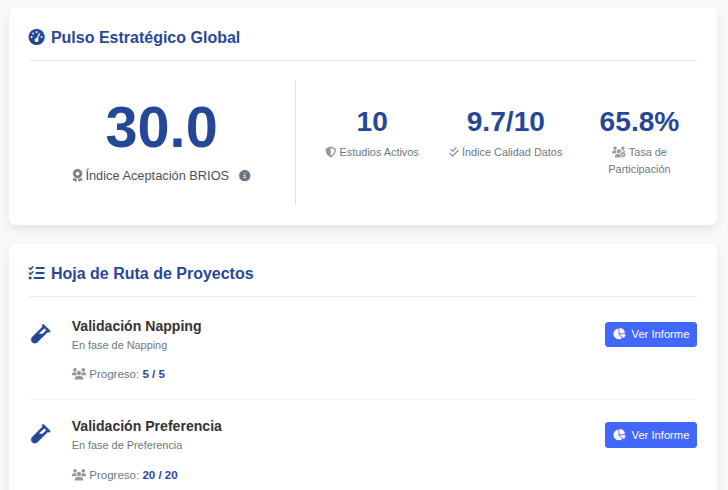Click the 30.0 acceptance index value
The image size is (728, 490).
[161, 127]
